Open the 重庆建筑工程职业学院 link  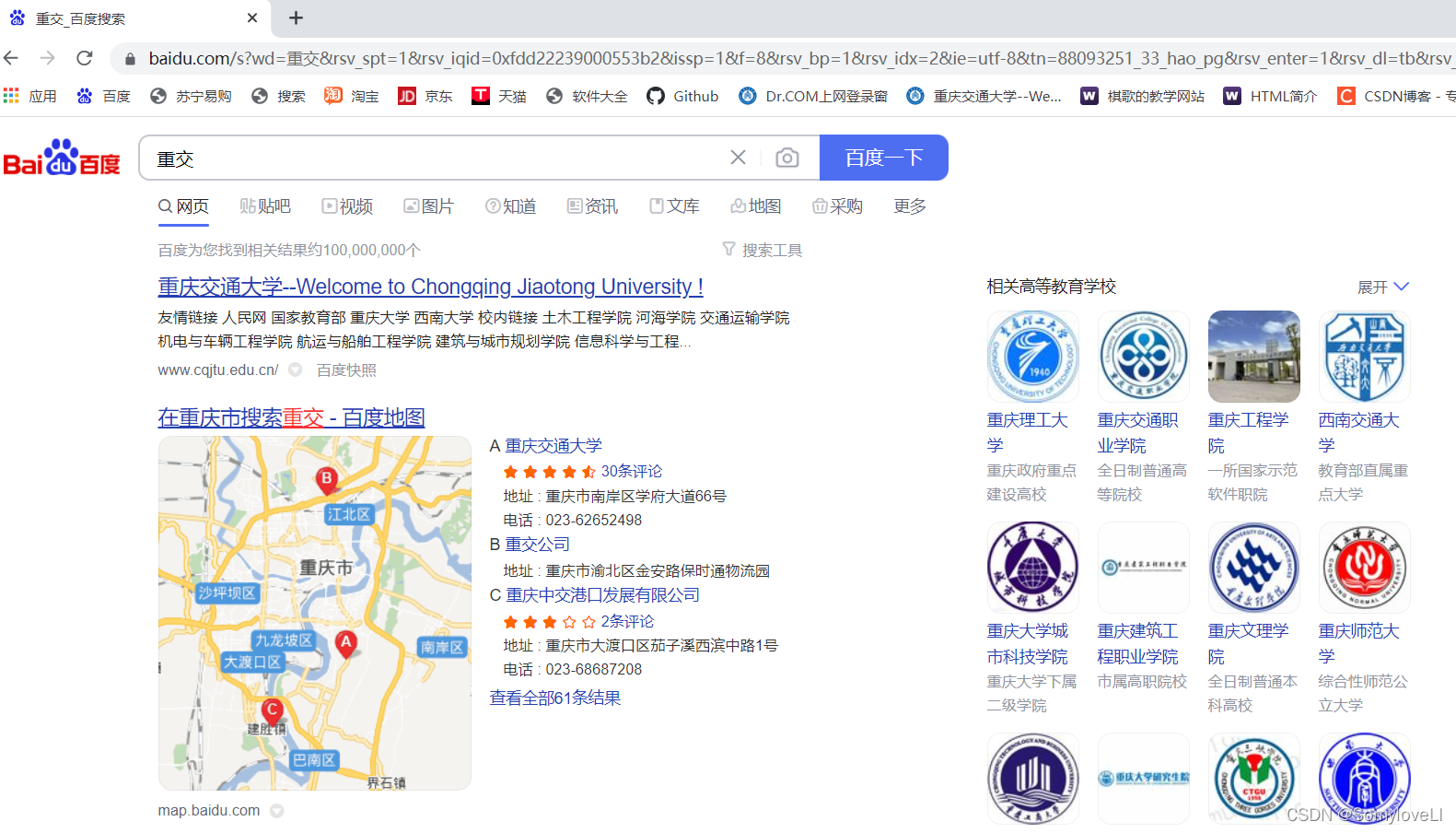pyautogui.click(x=1138, y=643)
